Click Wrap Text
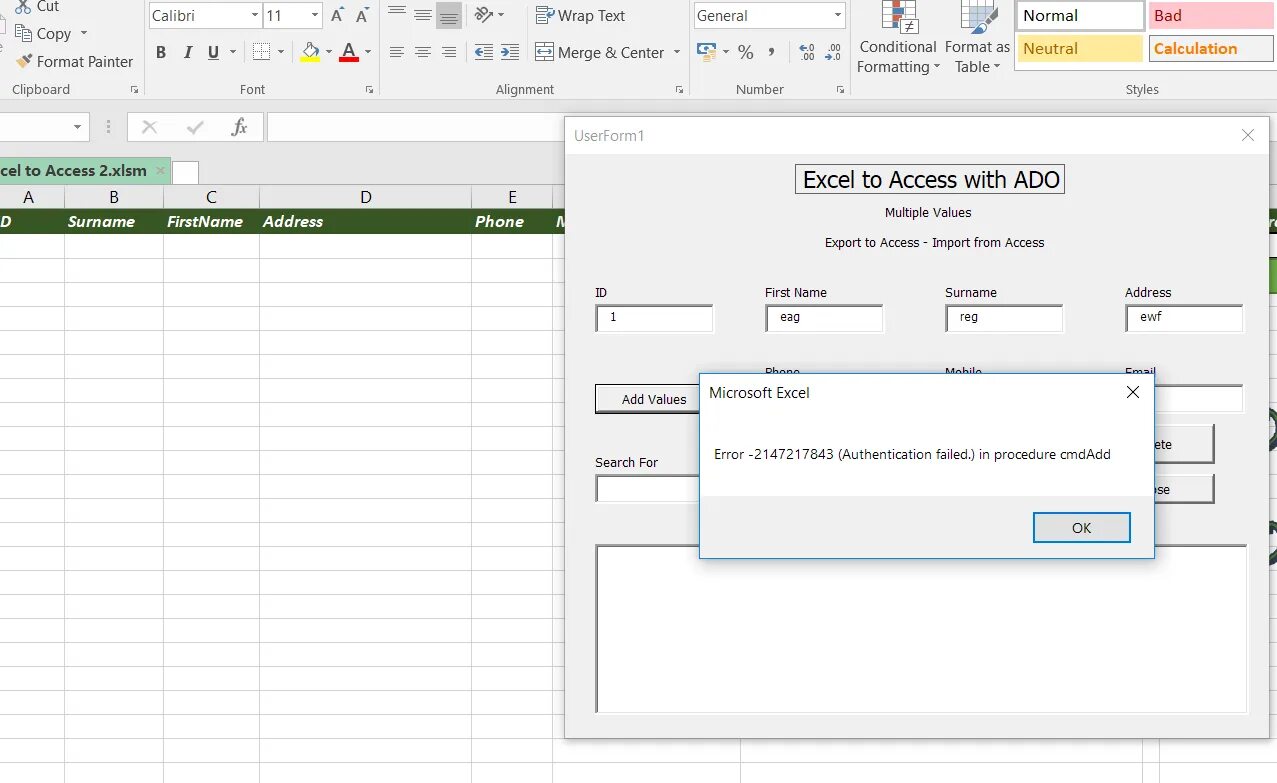Screen dimensions: 1277x783 point(580,15)
